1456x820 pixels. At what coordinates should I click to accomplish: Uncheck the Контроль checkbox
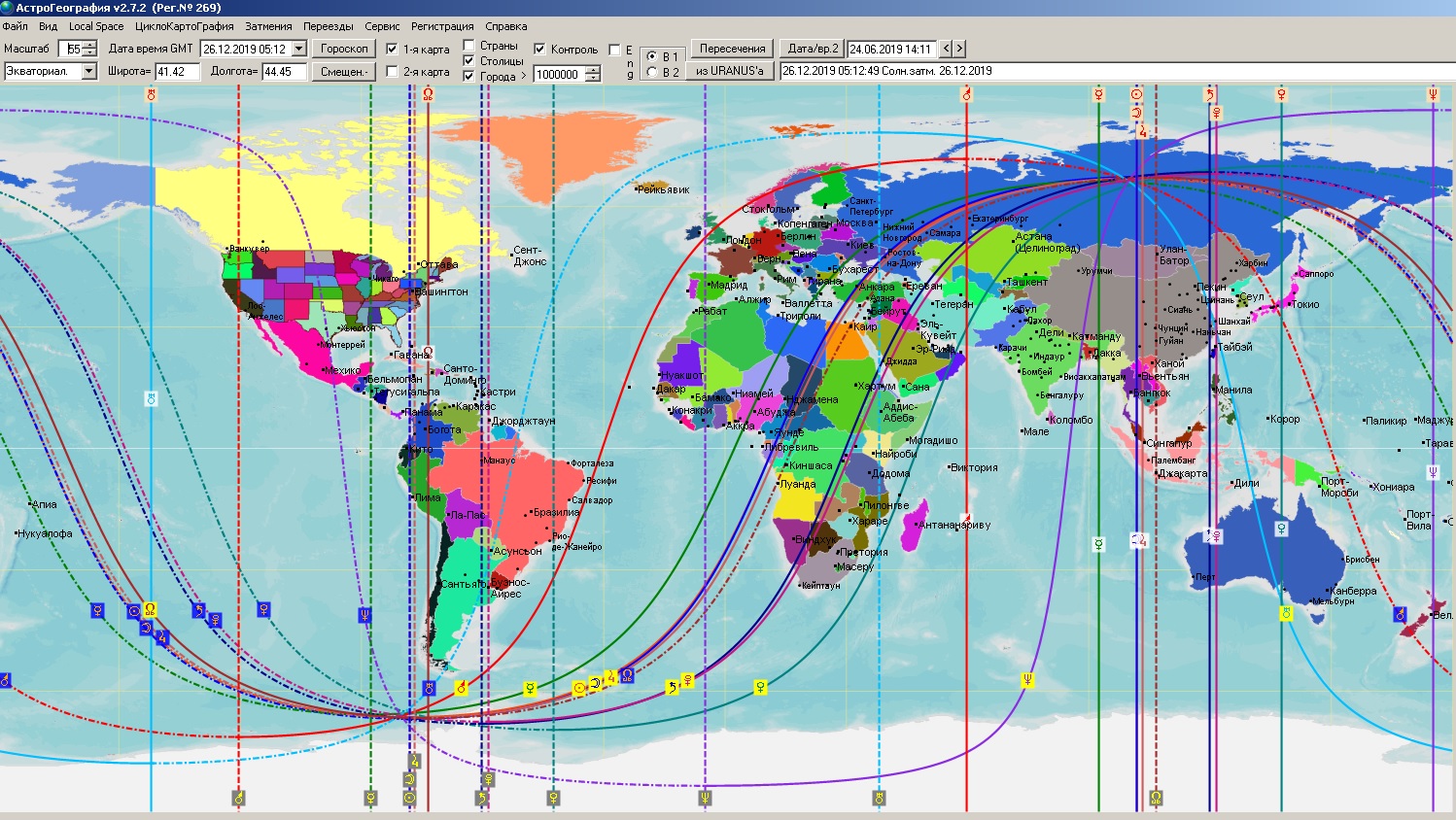tap(539, 50)
